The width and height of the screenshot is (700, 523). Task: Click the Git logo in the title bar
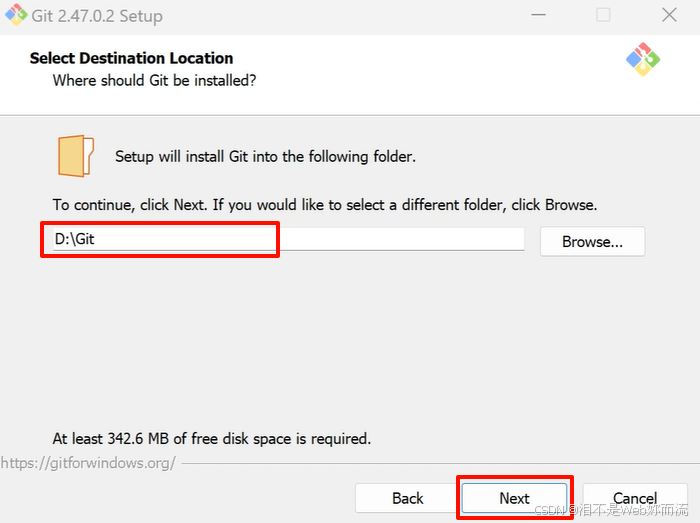(16, 15)
